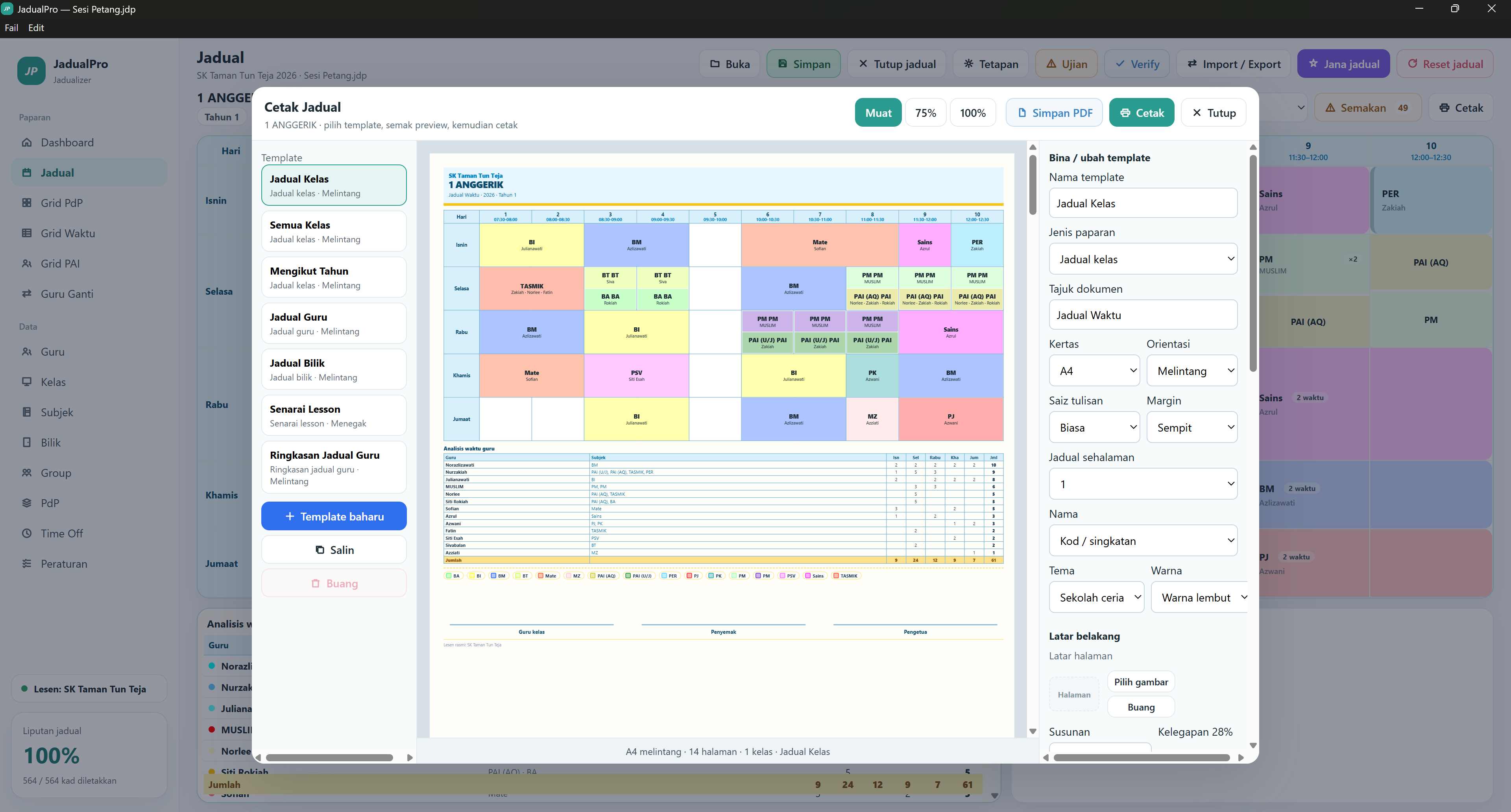Open the Group data page

pyautogui.click(x=89, y=473)
